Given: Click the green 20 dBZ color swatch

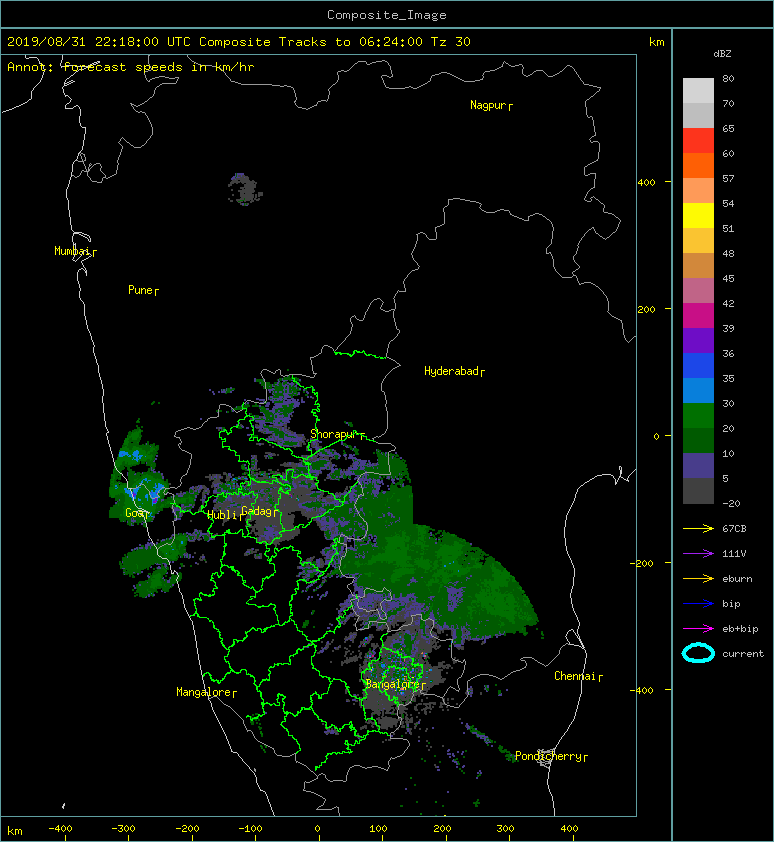Looking at the screenshot, I should pyautogui.click(x=698, y=416).
